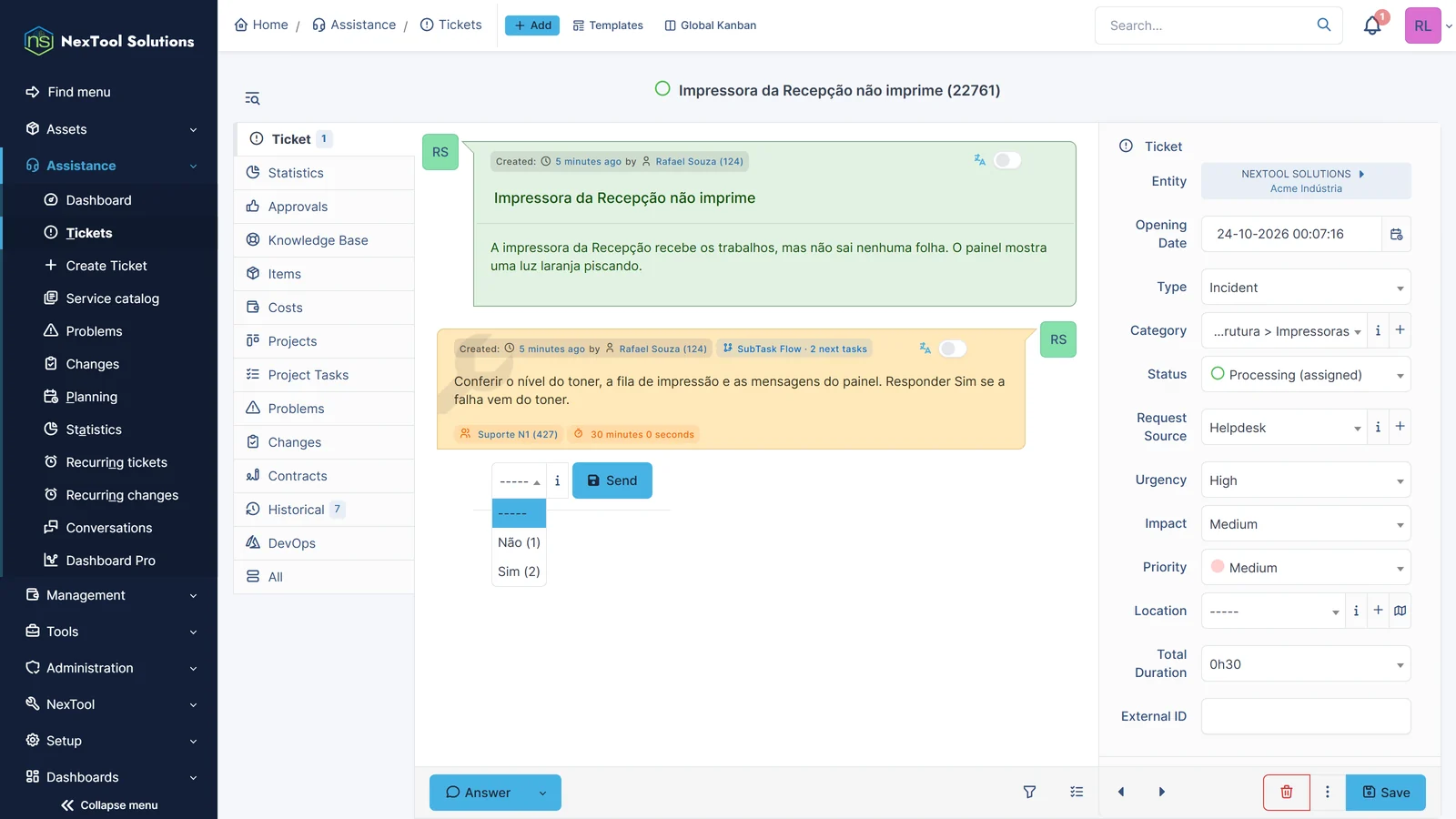Open the Priority dropdown showing Medium

(1306, 568)
